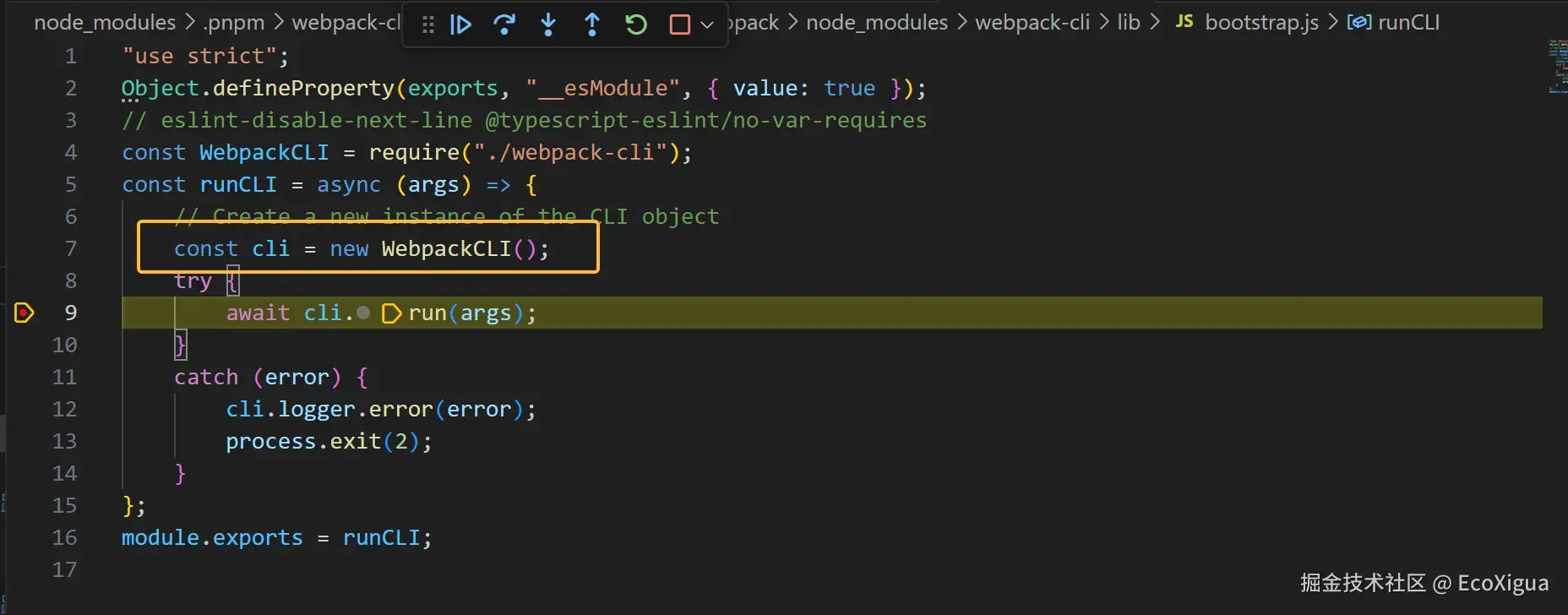Click WebpackCLI identifier on line 4
The height and width of the screenshot is (615, 1568).
(264, 152)
